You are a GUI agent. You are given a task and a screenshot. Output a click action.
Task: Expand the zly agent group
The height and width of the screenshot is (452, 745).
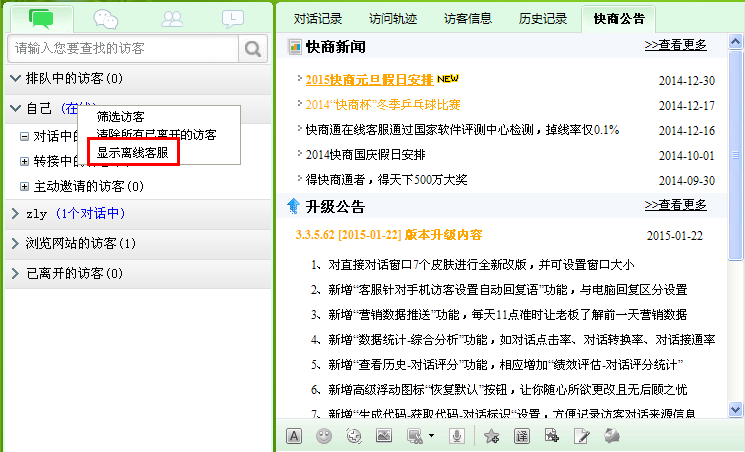(15, 213)
